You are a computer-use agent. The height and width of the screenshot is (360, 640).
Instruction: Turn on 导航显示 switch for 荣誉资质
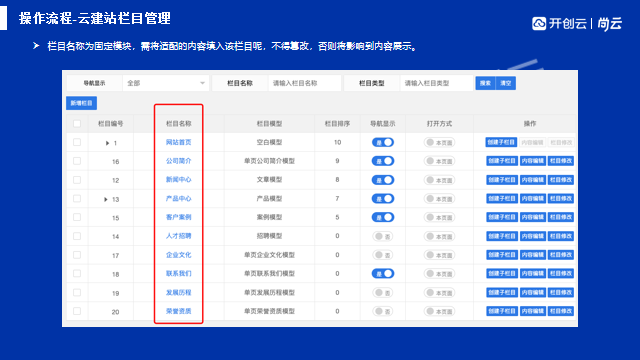point(383,311)
